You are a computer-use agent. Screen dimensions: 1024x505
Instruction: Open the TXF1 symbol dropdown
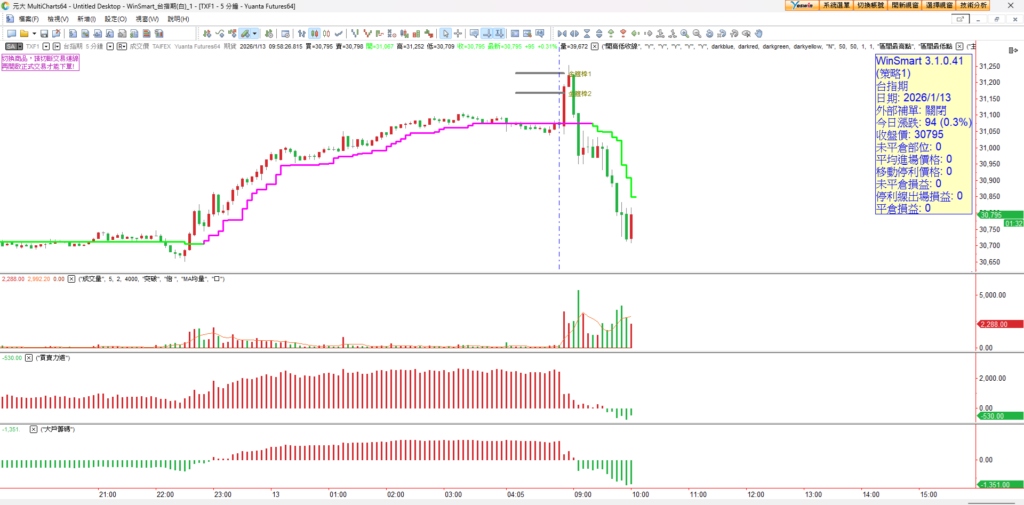46,46
